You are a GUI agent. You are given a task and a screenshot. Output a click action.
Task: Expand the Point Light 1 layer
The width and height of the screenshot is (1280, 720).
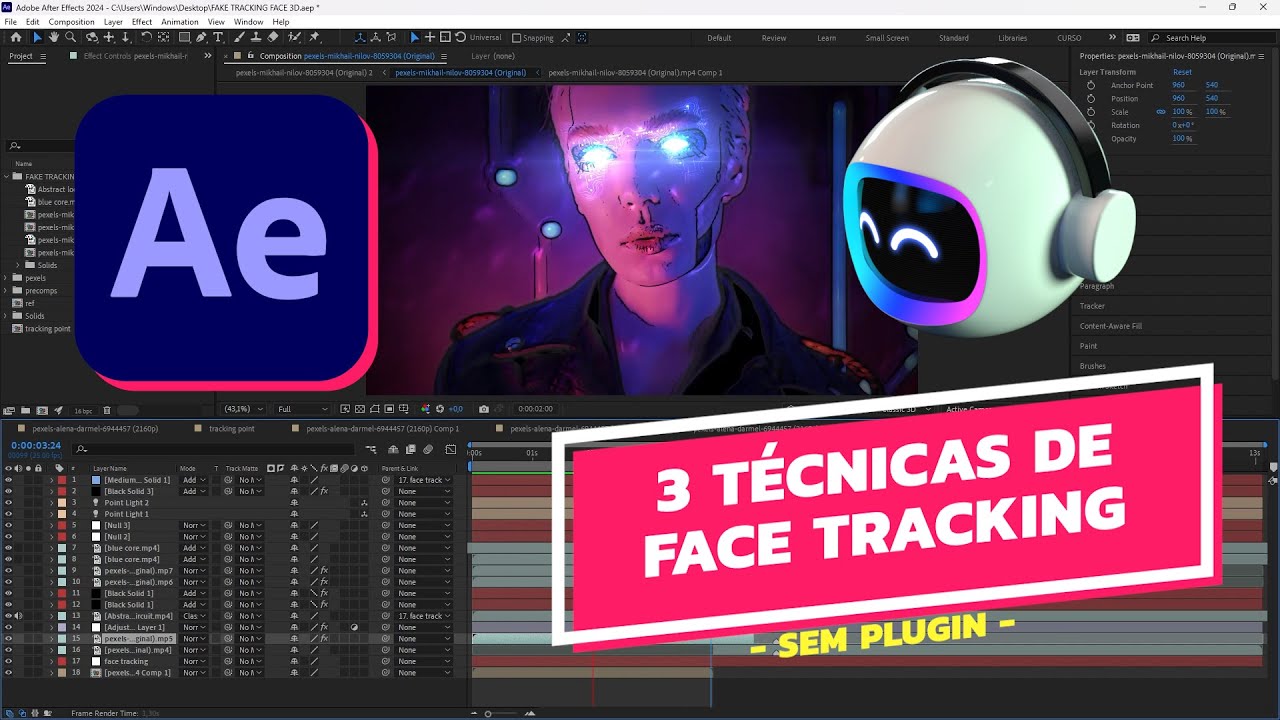click(51, 514)
